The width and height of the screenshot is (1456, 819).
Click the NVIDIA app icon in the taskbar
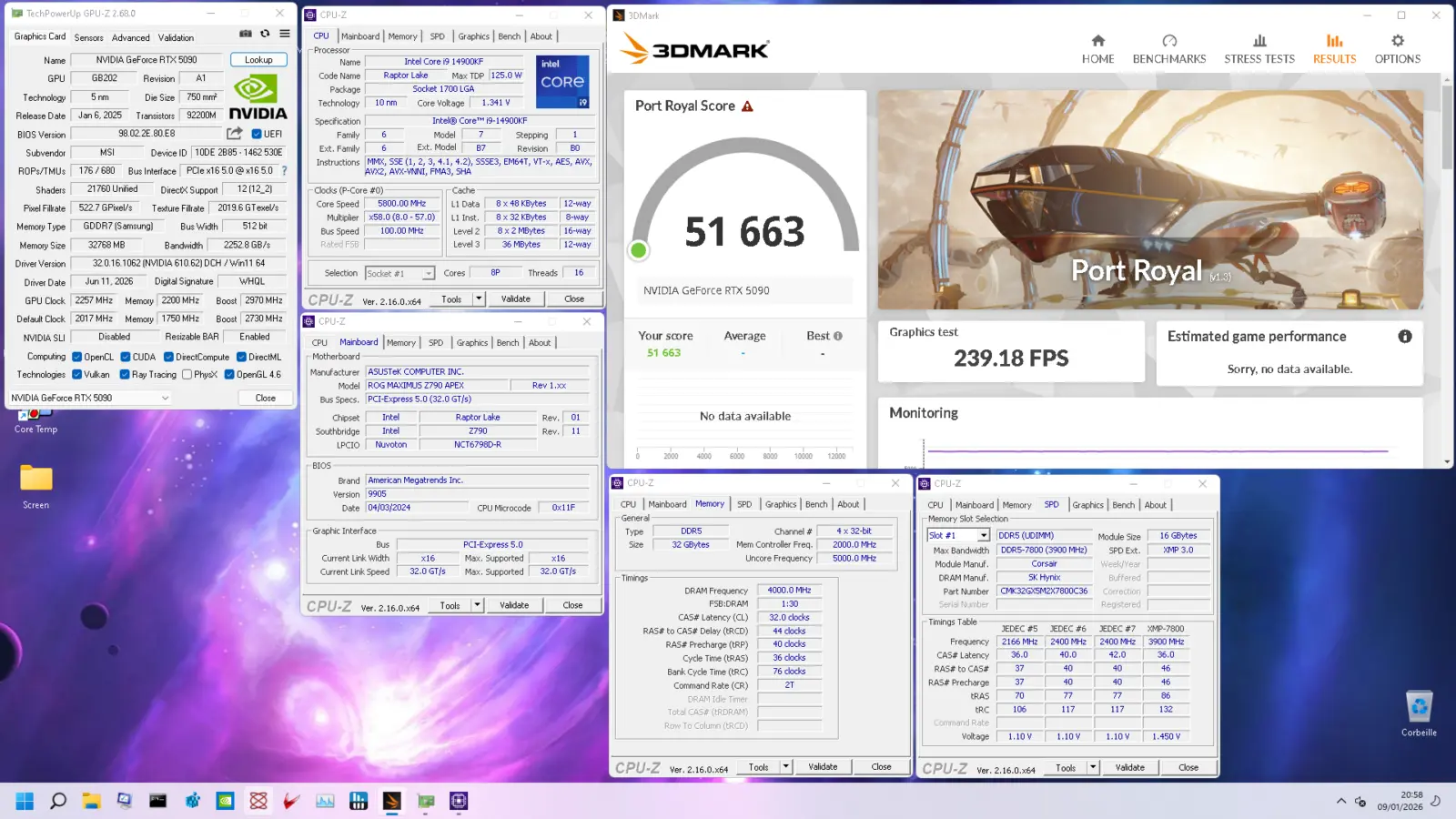225,801
